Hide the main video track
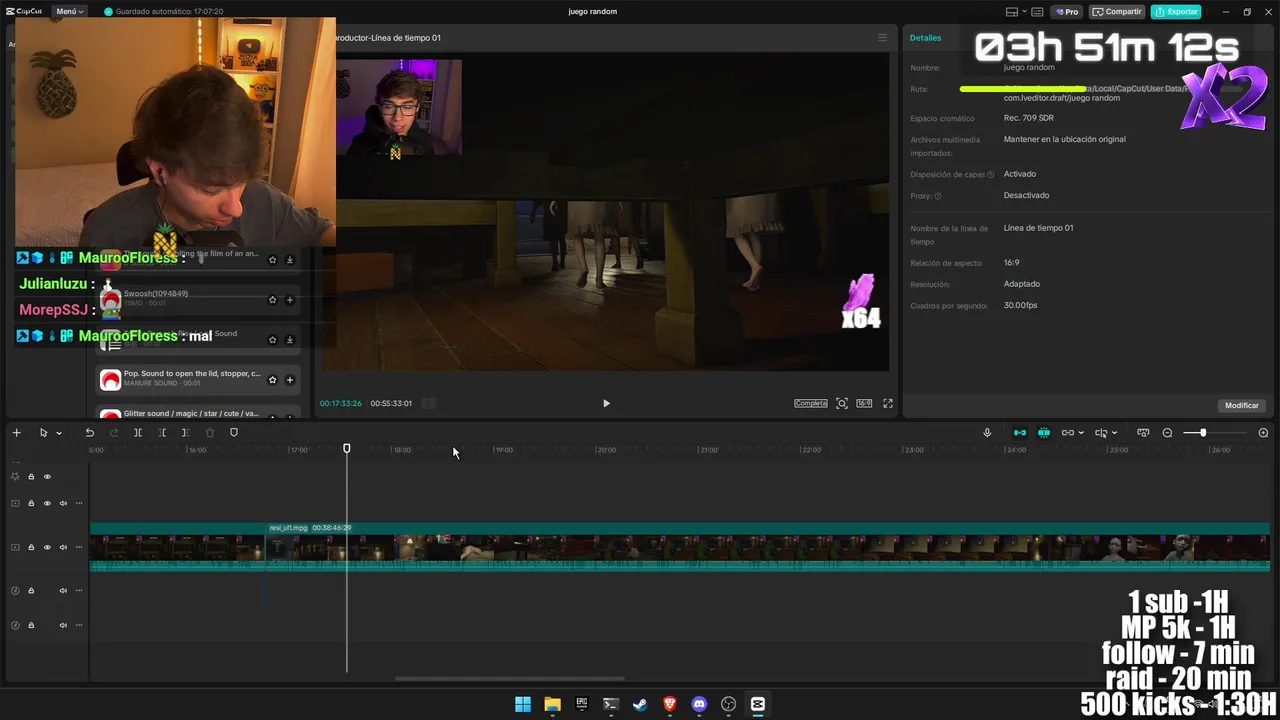 47,547
